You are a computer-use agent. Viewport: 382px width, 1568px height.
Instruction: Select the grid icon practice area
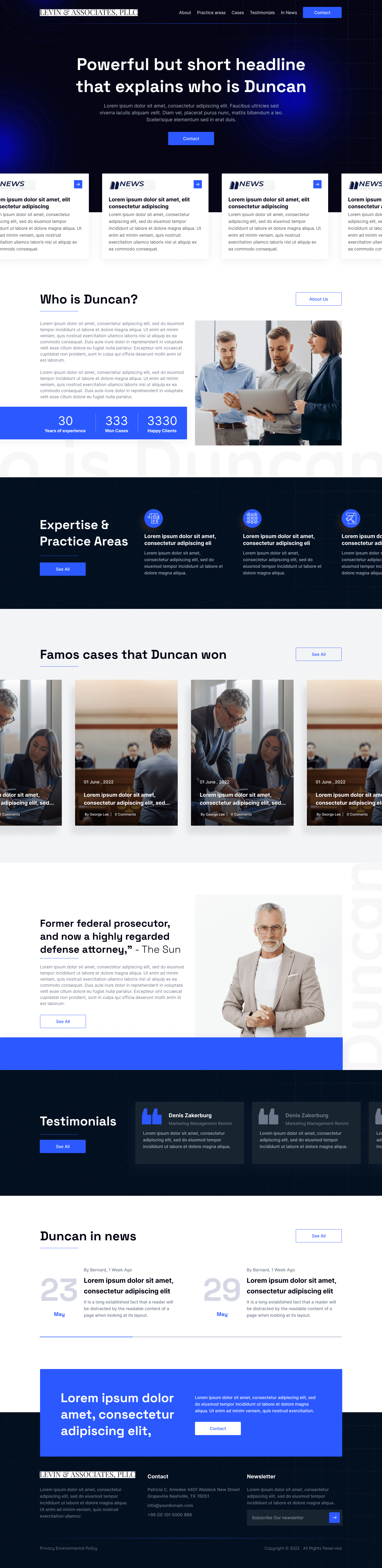252,518
